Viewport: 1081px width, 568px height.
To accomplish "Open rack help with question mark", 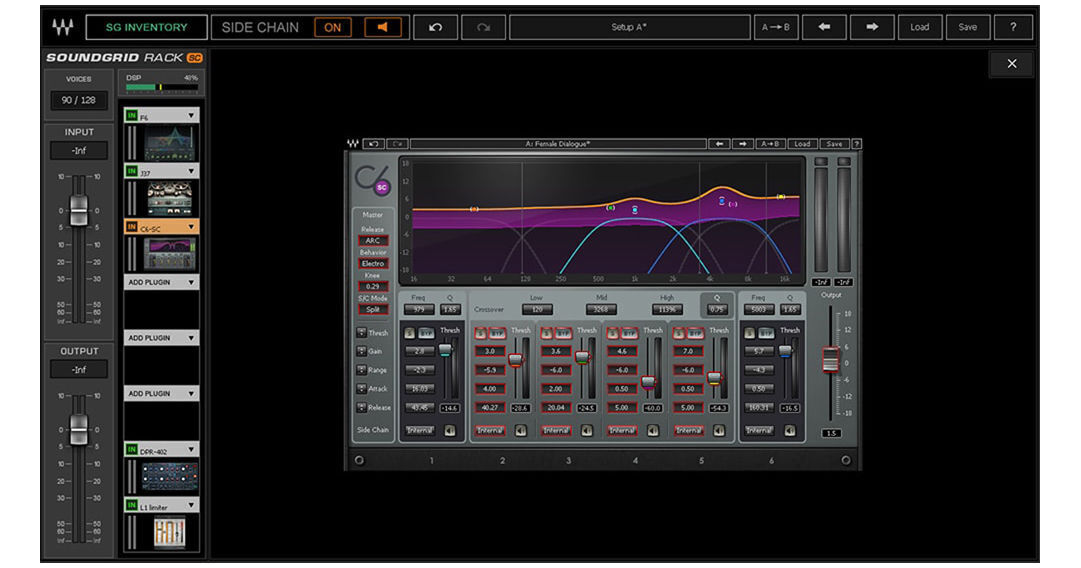I will click(x=1013, y=28).
